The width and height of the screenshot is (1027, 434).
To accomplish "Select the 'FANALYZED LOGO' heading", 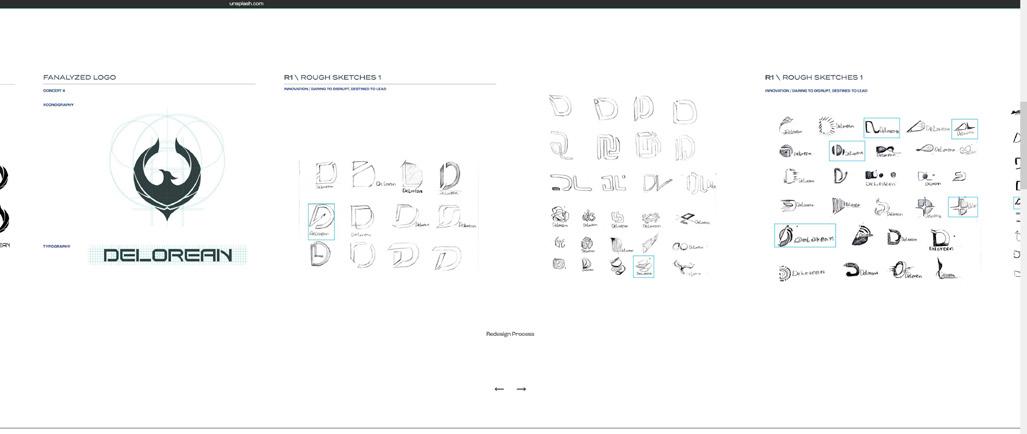I will click(79, 77).
